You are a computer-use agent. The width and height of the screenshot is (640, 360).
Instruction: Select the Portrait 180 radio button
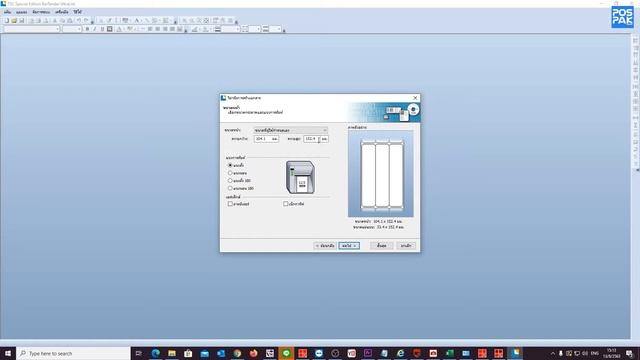(x=230, y=180)
